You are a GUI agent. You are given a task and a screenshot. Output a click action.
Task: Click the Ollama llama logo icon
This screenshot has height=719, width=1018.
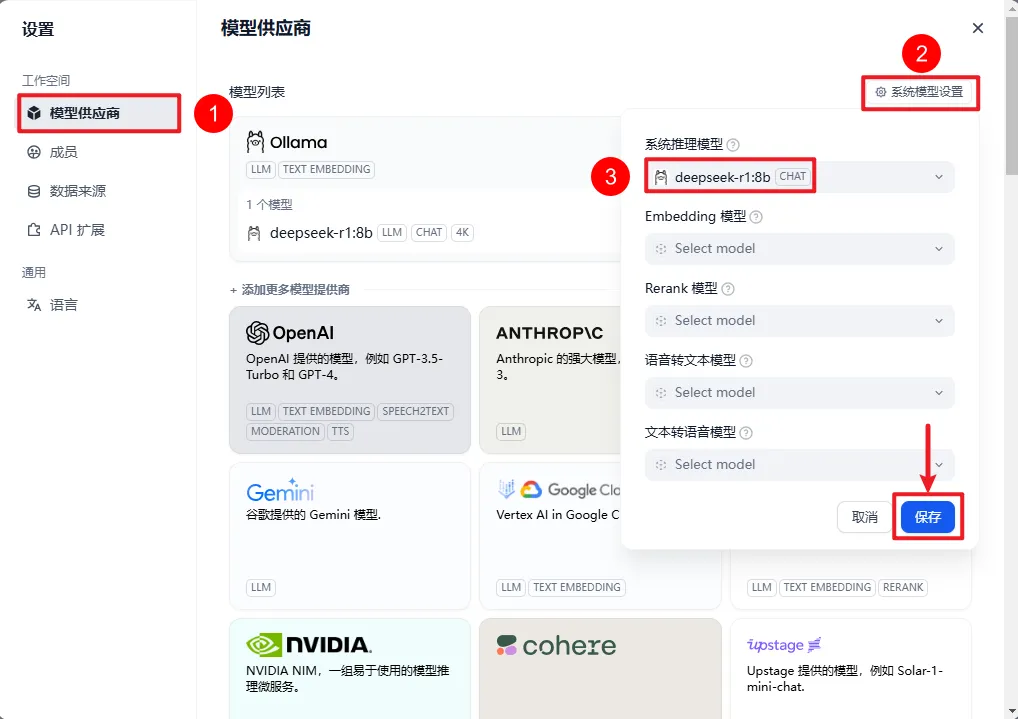[x=256, y=142]
